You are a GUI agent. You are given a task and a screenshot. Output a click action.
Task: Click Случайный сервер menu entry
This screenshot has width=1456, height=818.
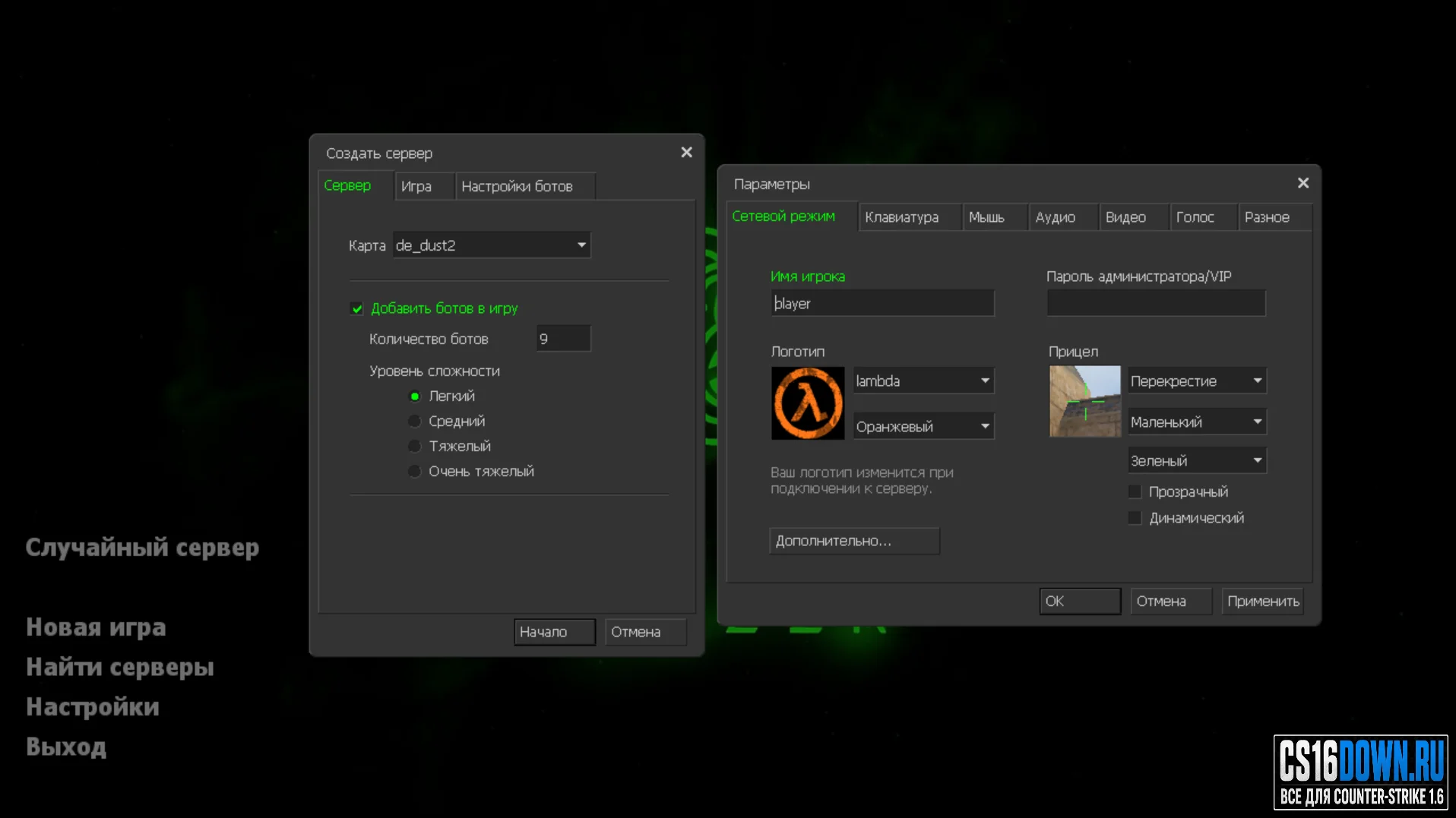coord(142,548)
